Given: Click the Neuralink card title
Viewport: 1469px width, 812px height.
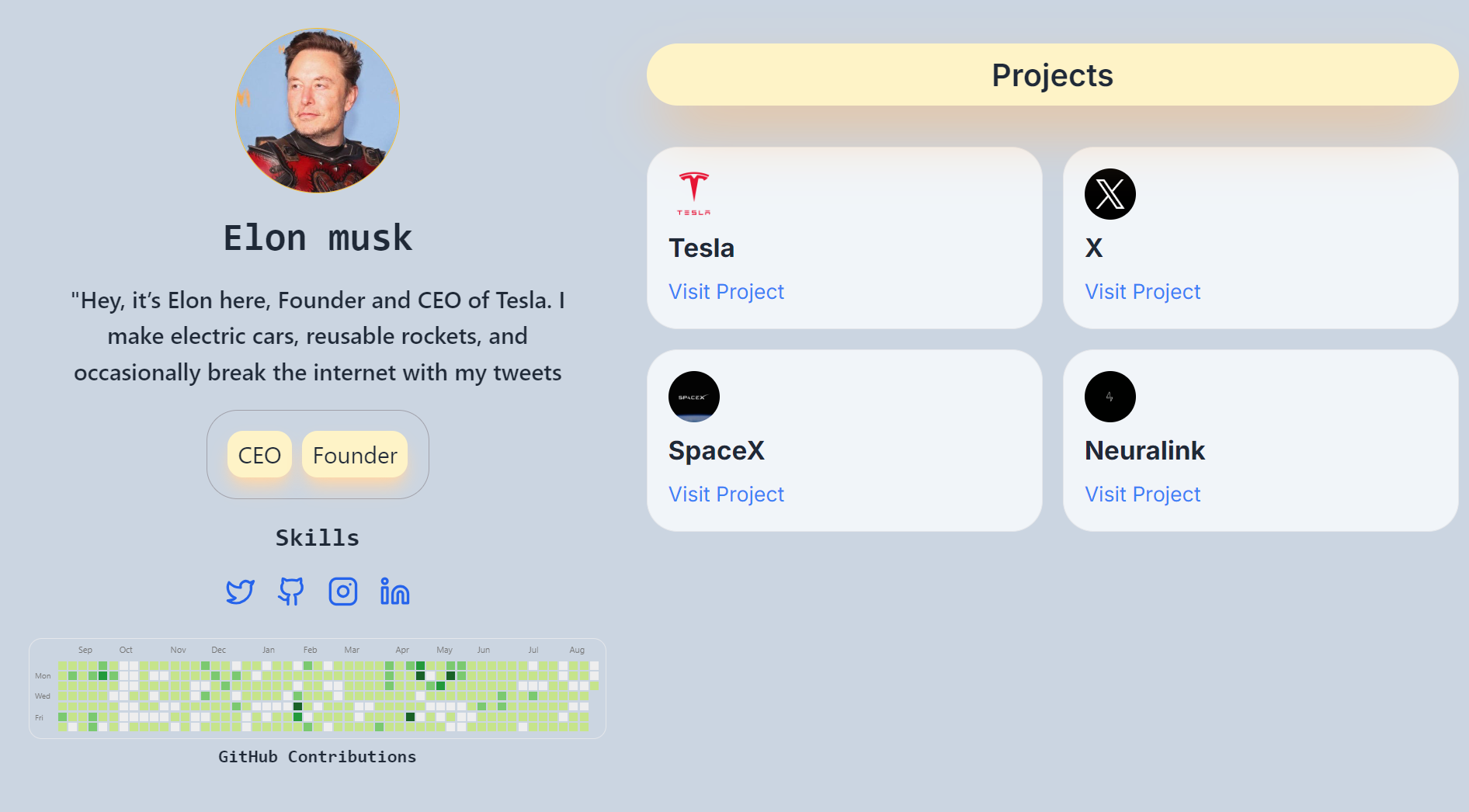Looking at the screenshot, I should click(1144, 451).
